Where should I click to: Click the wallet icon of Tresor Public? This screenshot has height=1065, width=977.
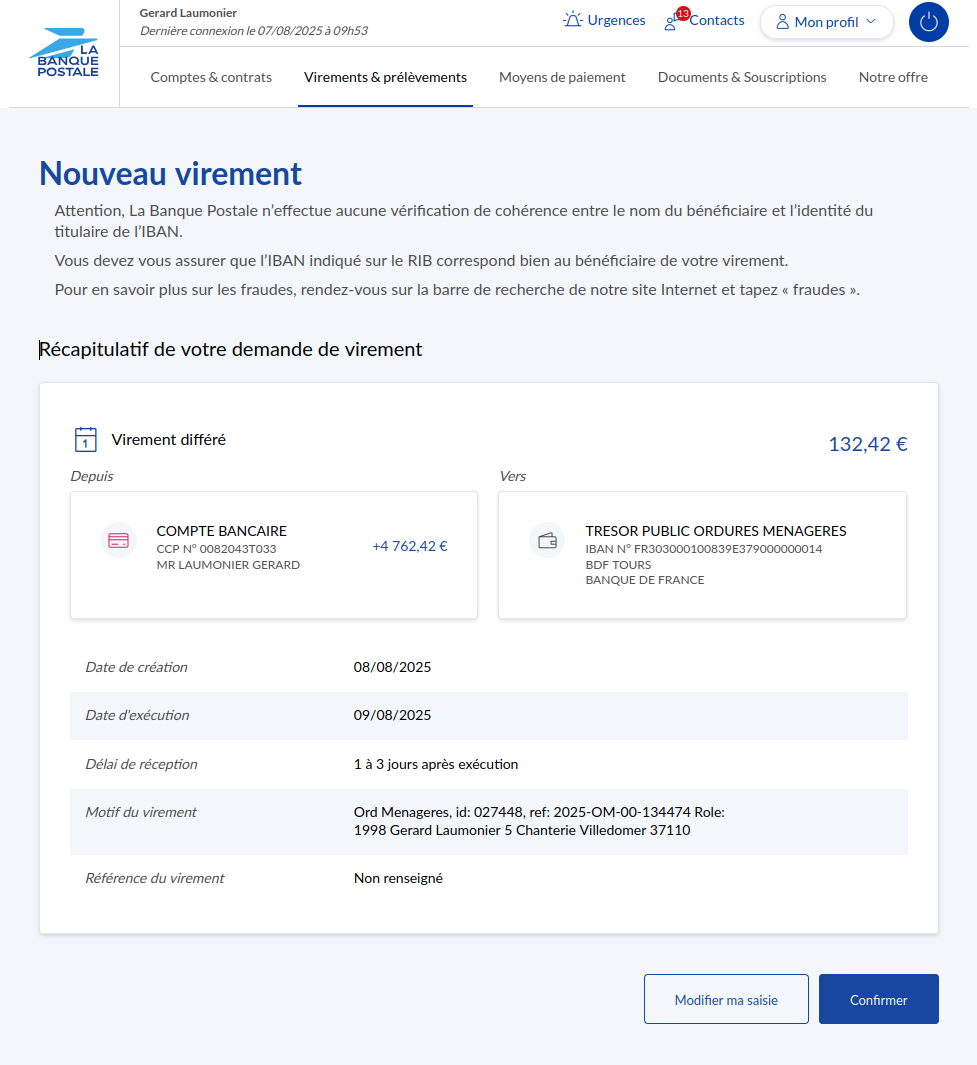547,541
